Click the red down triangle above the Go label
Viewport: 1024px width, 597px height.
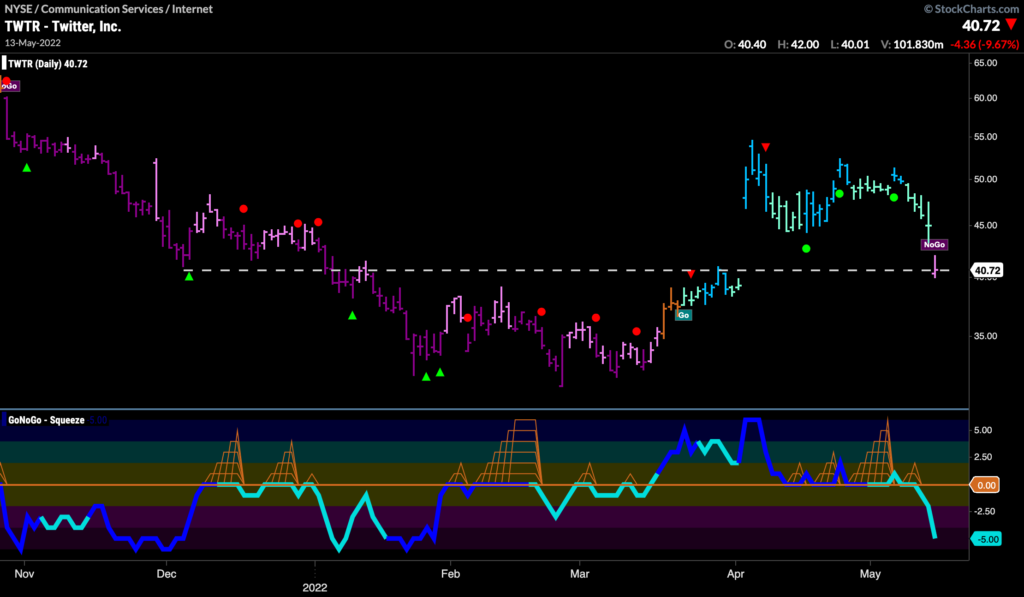pos(692,274)
